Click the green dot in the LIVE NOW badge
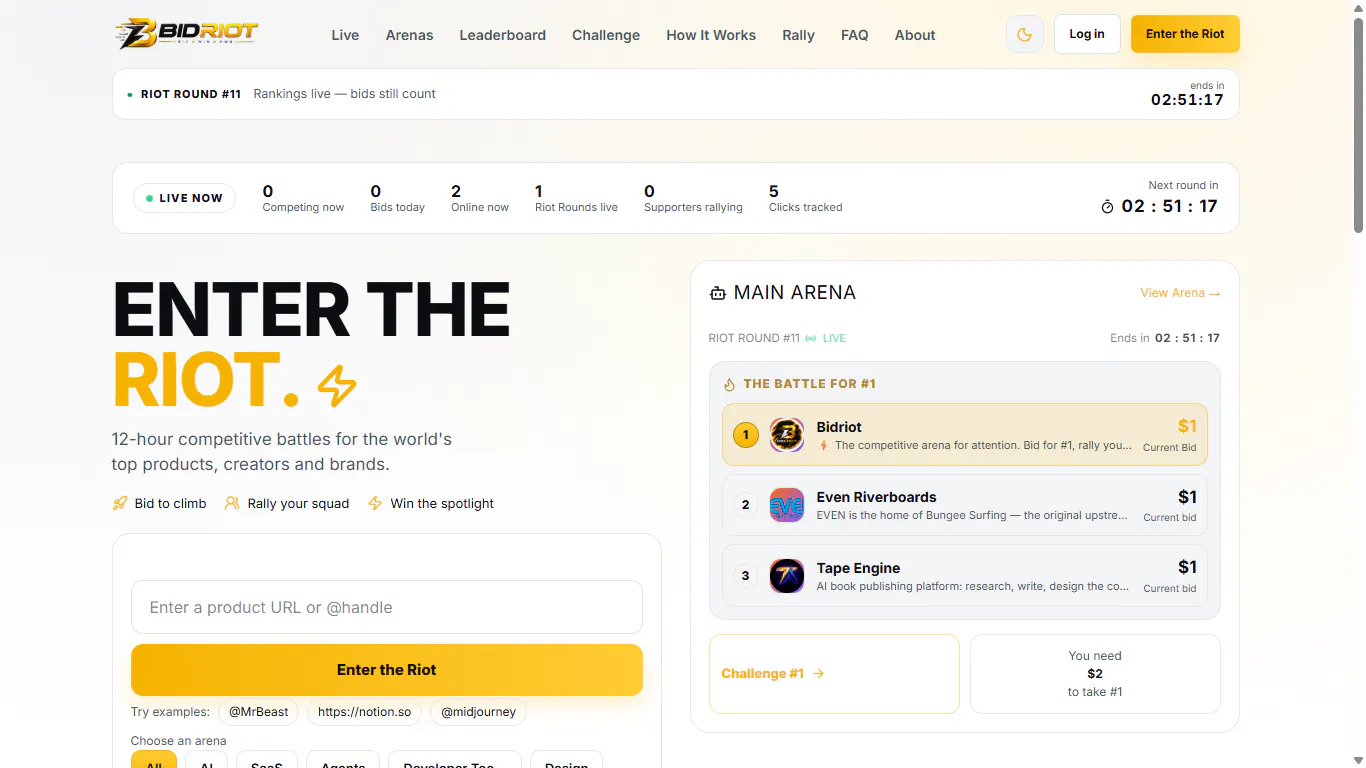The width and height of the screenshot is (1366, 768). tap(150, 198)
